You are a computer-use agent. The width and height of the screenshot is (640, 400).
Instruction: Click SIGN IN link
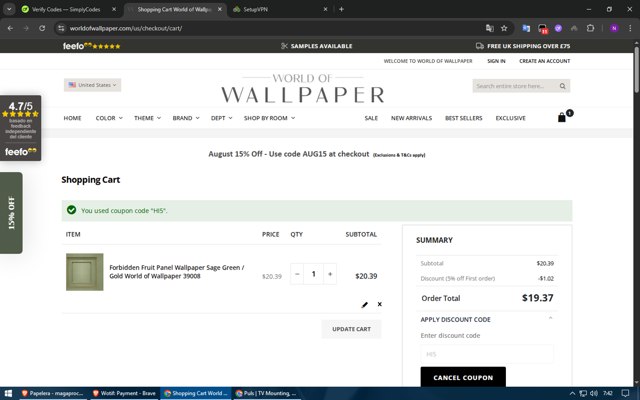tap(496, 61)
